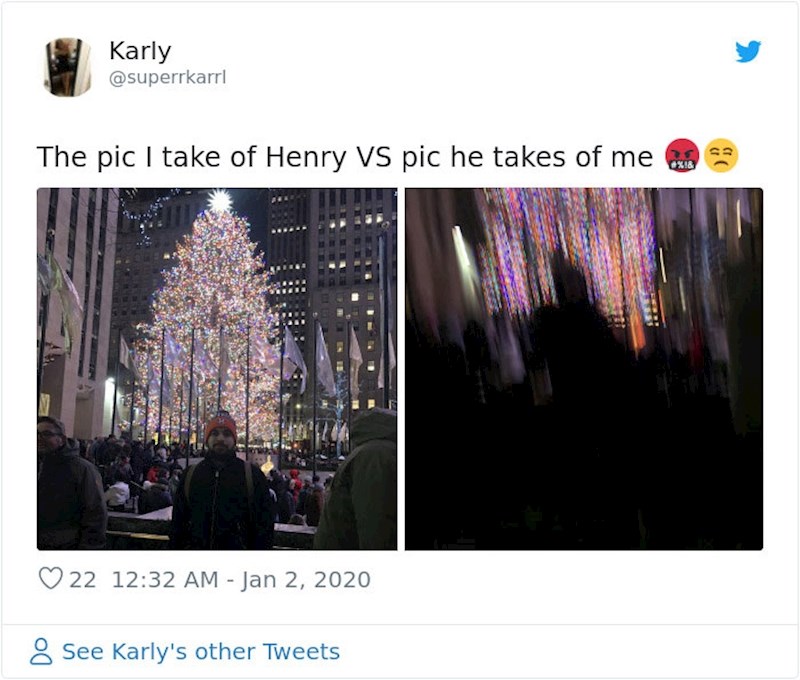800x680 pixels.
Task: Visit the @superrkarrl handle
Action: [167, 77]
